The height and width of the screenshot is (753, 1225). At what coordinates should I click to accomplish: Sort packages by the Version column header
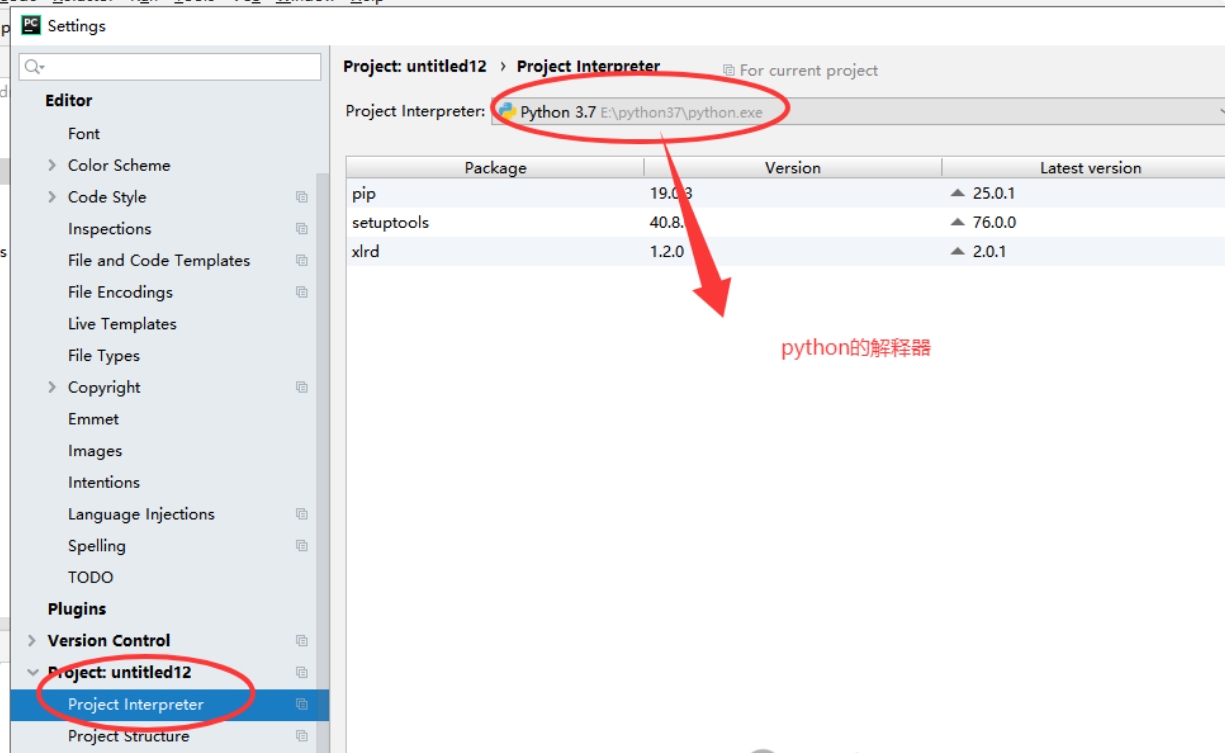click(793, 168)
